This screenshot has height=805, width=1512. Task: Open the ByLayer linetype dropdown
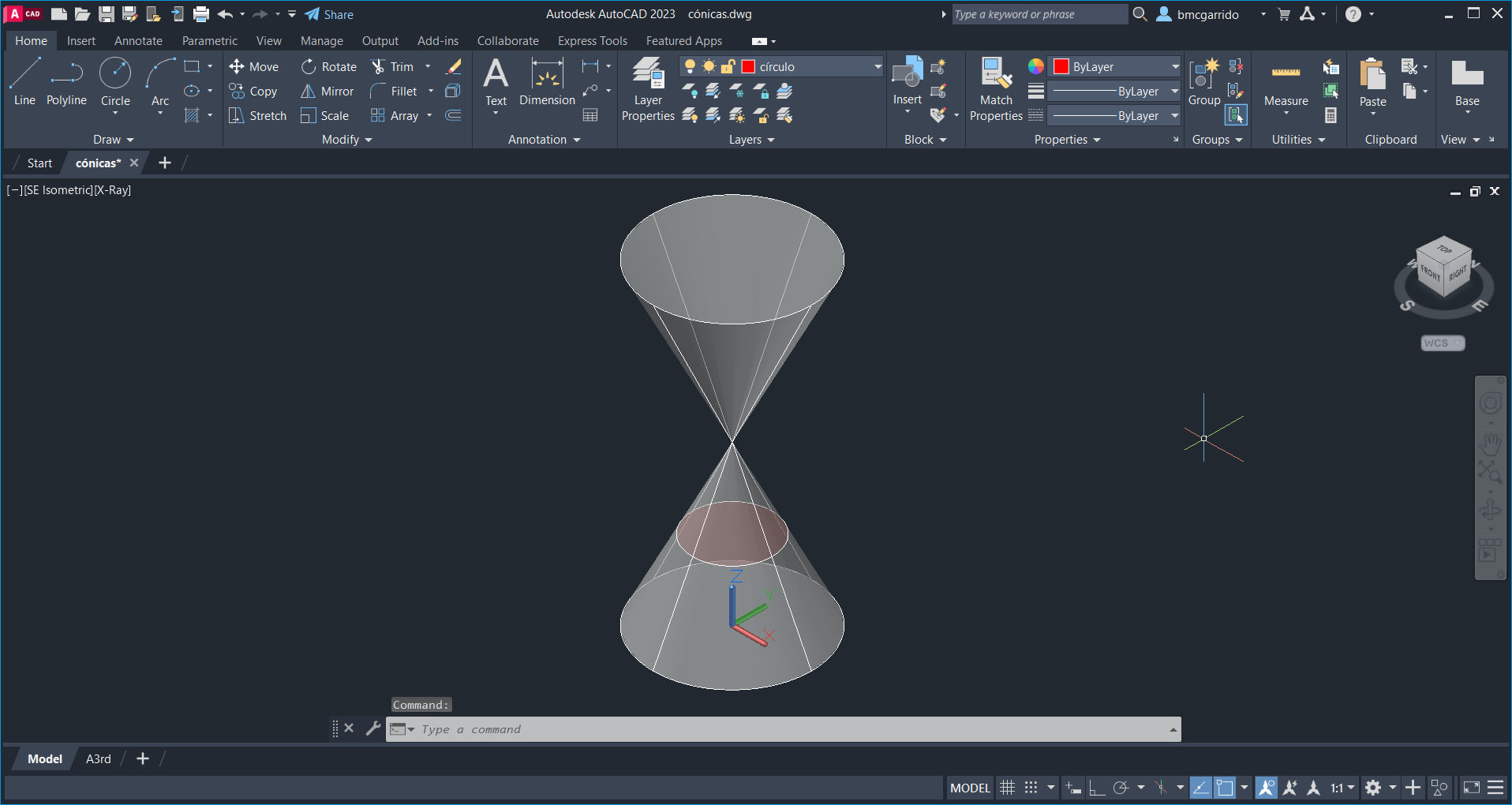click(1175, 116)
